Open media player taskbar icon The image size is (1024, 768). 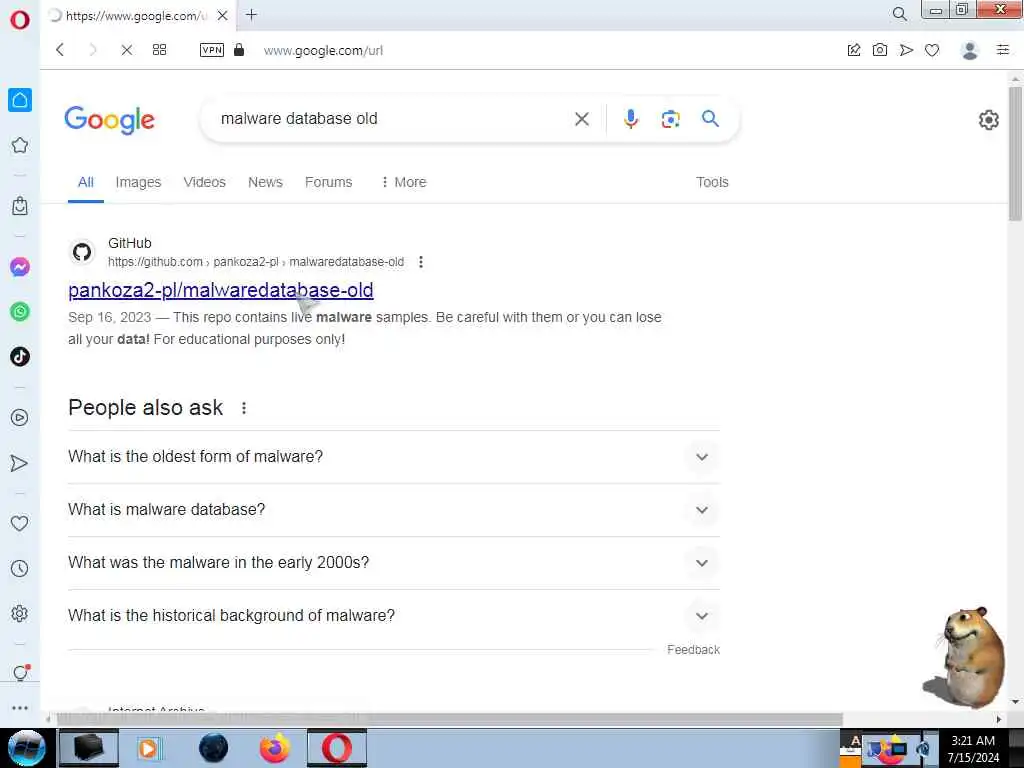pos(148,748)
